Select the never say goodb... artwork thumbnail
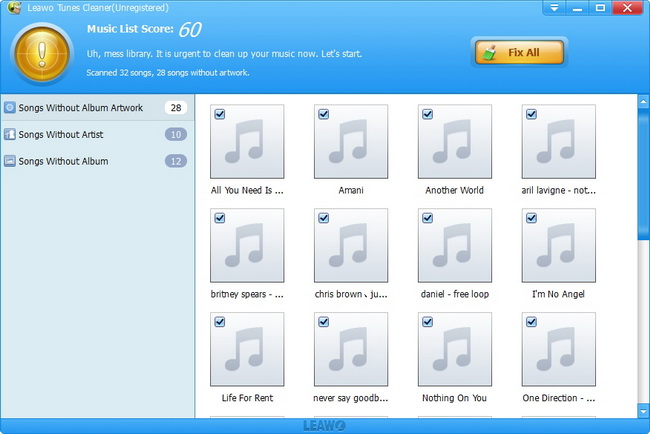 click(351, 349)
